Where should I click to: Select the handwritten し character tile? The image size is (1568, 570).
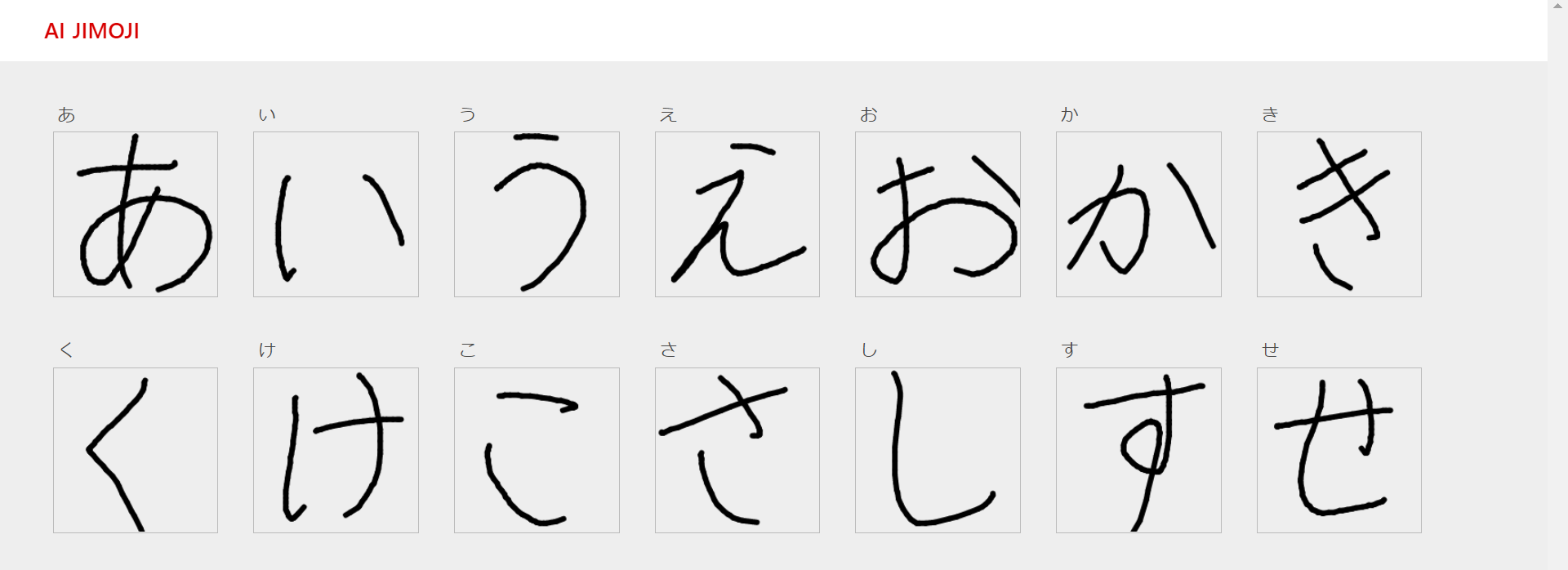tap(937, 450)
